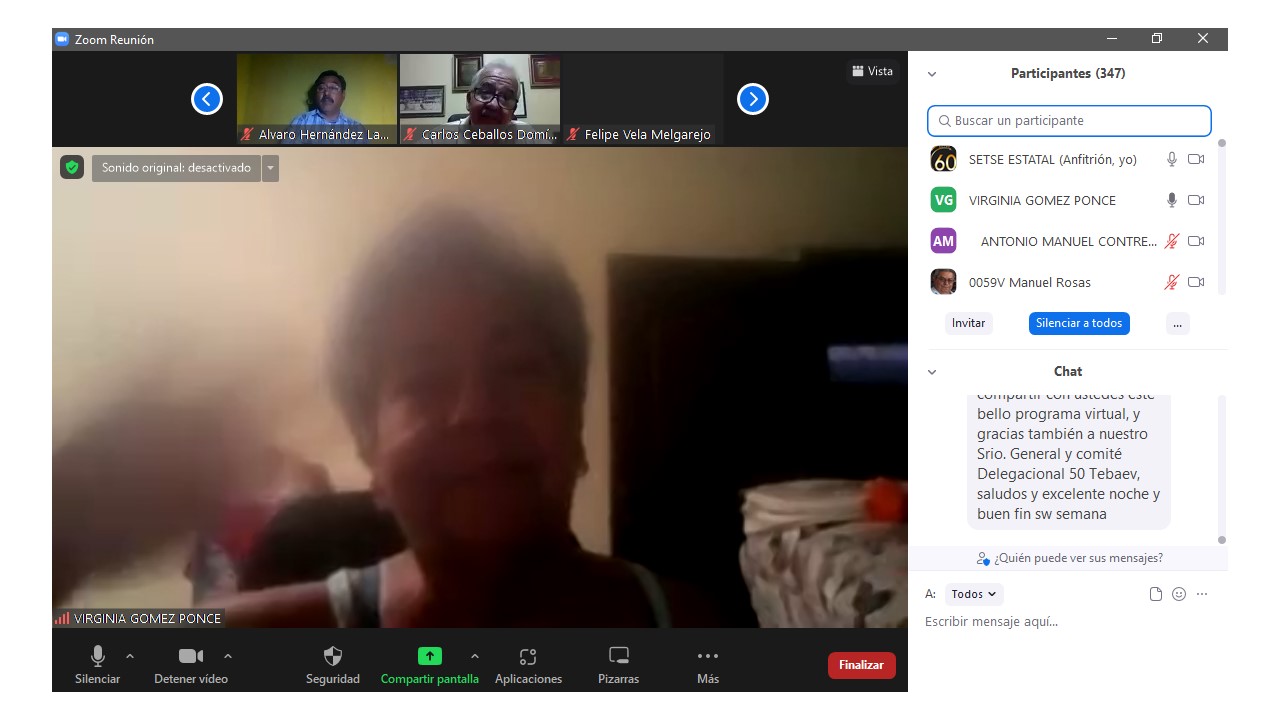Click Buscar un participante search field
This screenshot has width=1280, height=720.
1069,121
